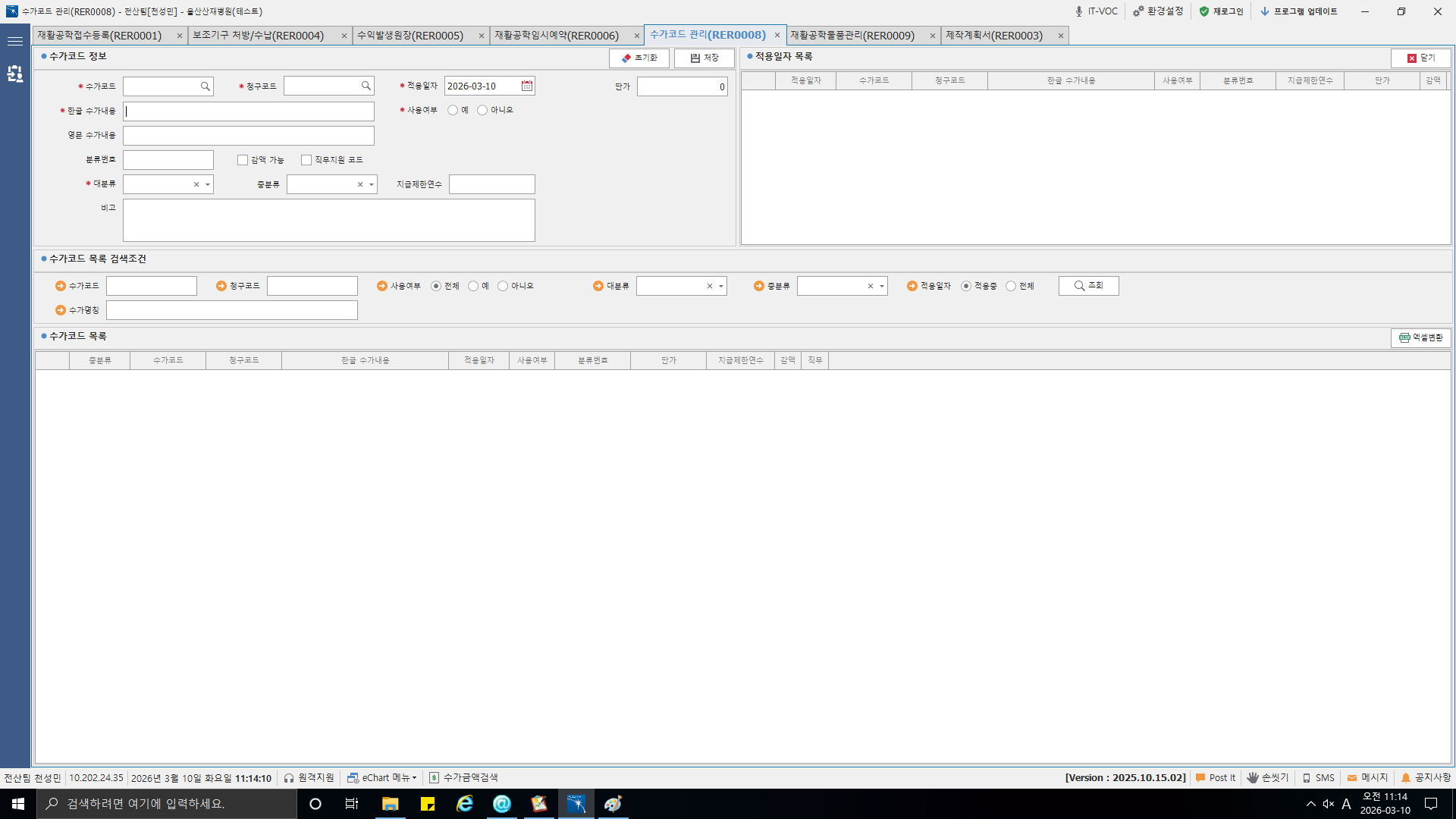Click the 지급제한연수 input field
Viewport: 1456px width, 819px height.
coord(492,184)
